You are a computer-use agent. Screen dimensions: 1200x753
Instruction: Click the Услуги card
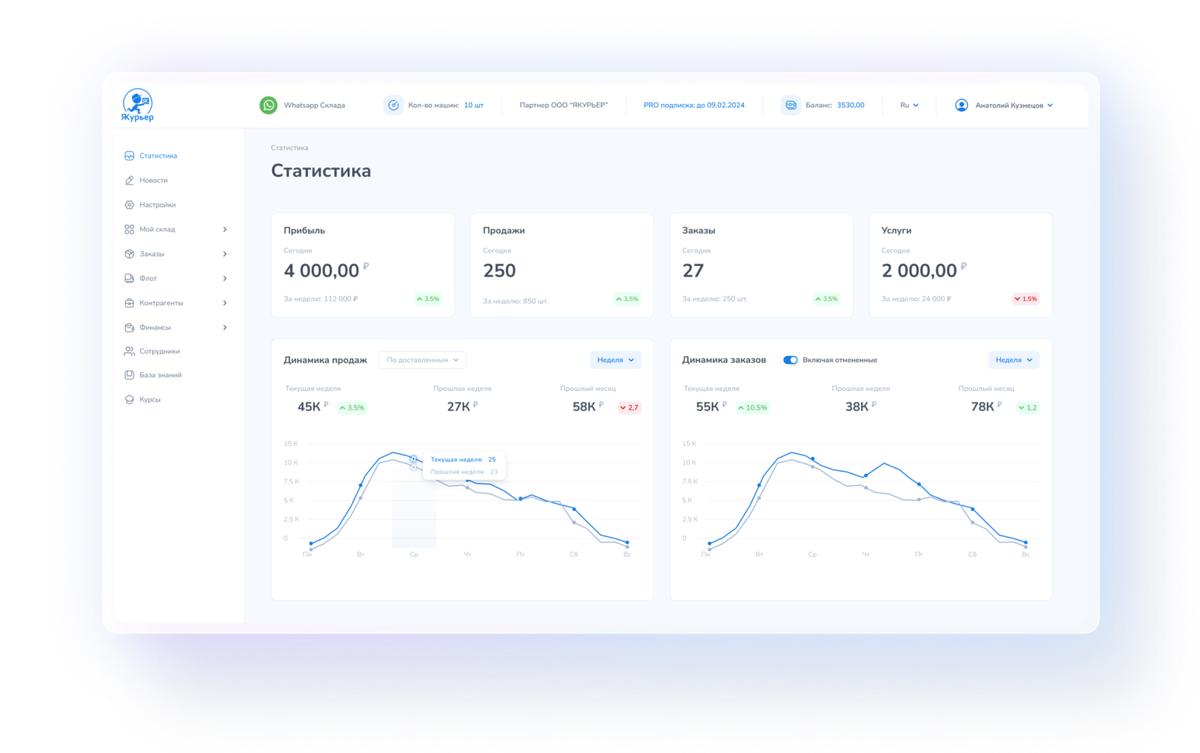(x=961, y=265)
